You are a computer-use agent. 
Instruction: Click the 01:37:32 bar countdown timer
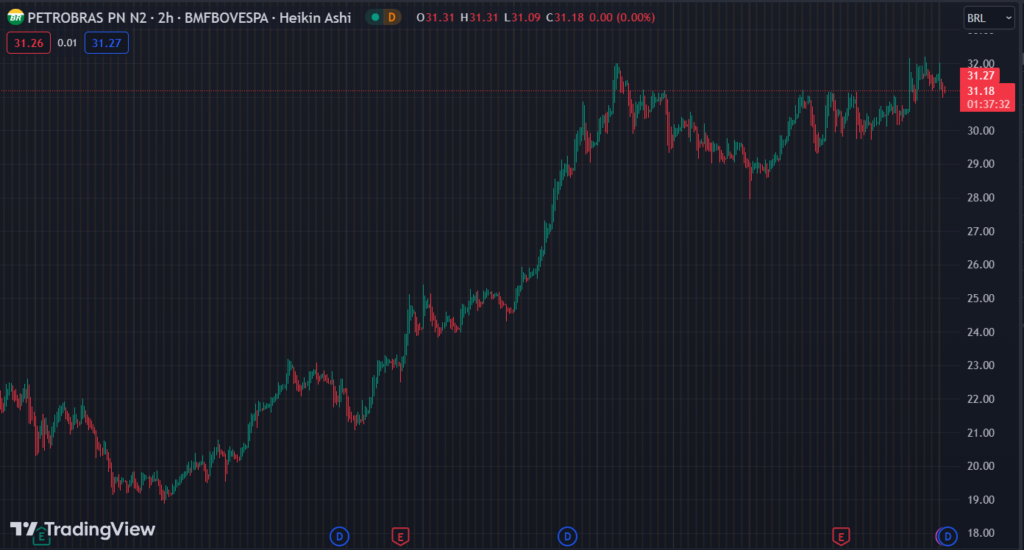[x=988, y=105]
